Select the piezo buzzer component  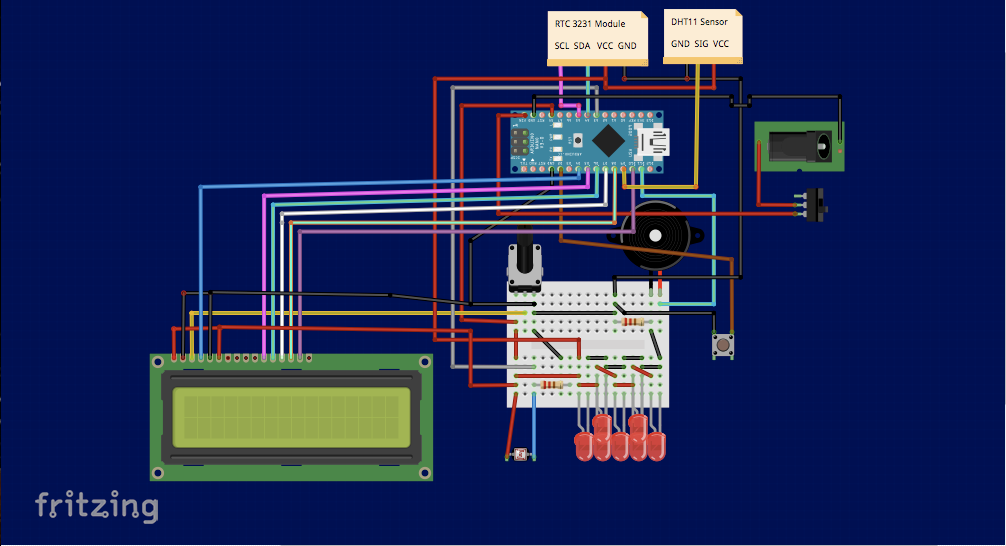(656, 237)
